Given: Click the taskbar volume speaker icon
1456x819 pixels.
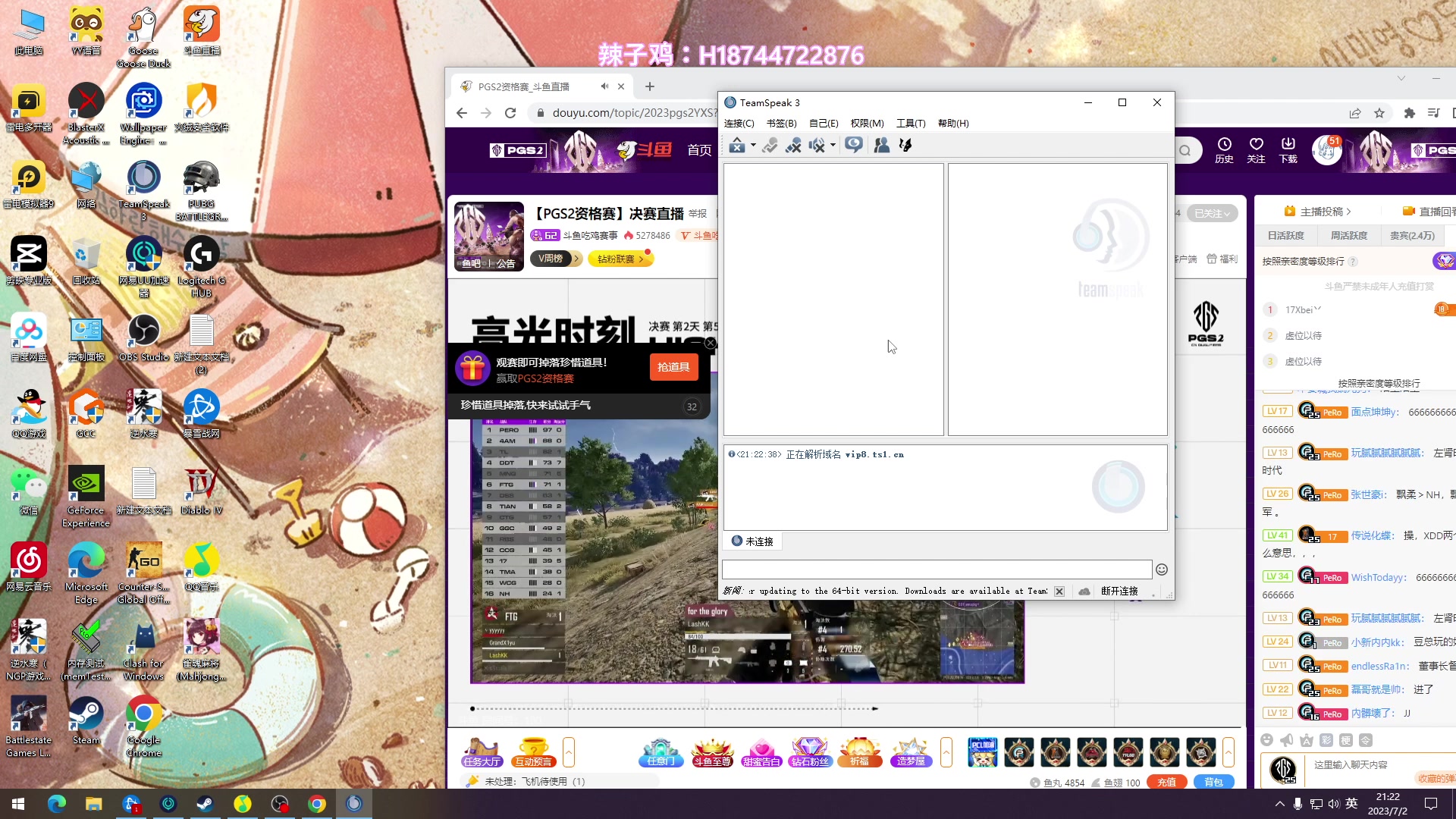Looking at the screenshot, I should (1334, 804).
